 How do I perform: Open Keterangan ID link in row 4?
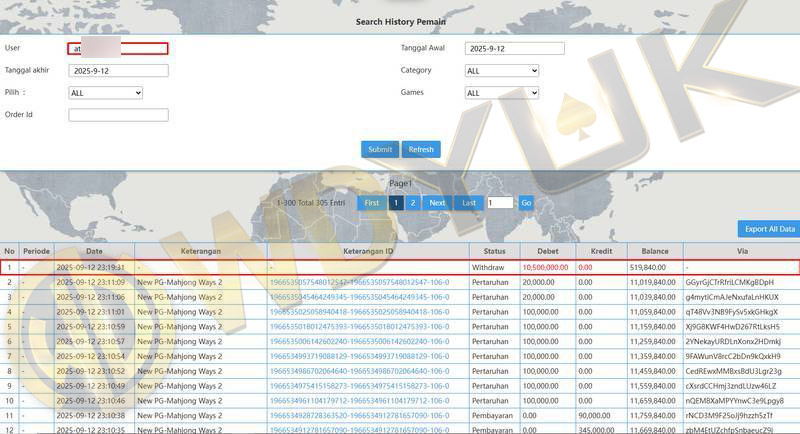point(359,312)
